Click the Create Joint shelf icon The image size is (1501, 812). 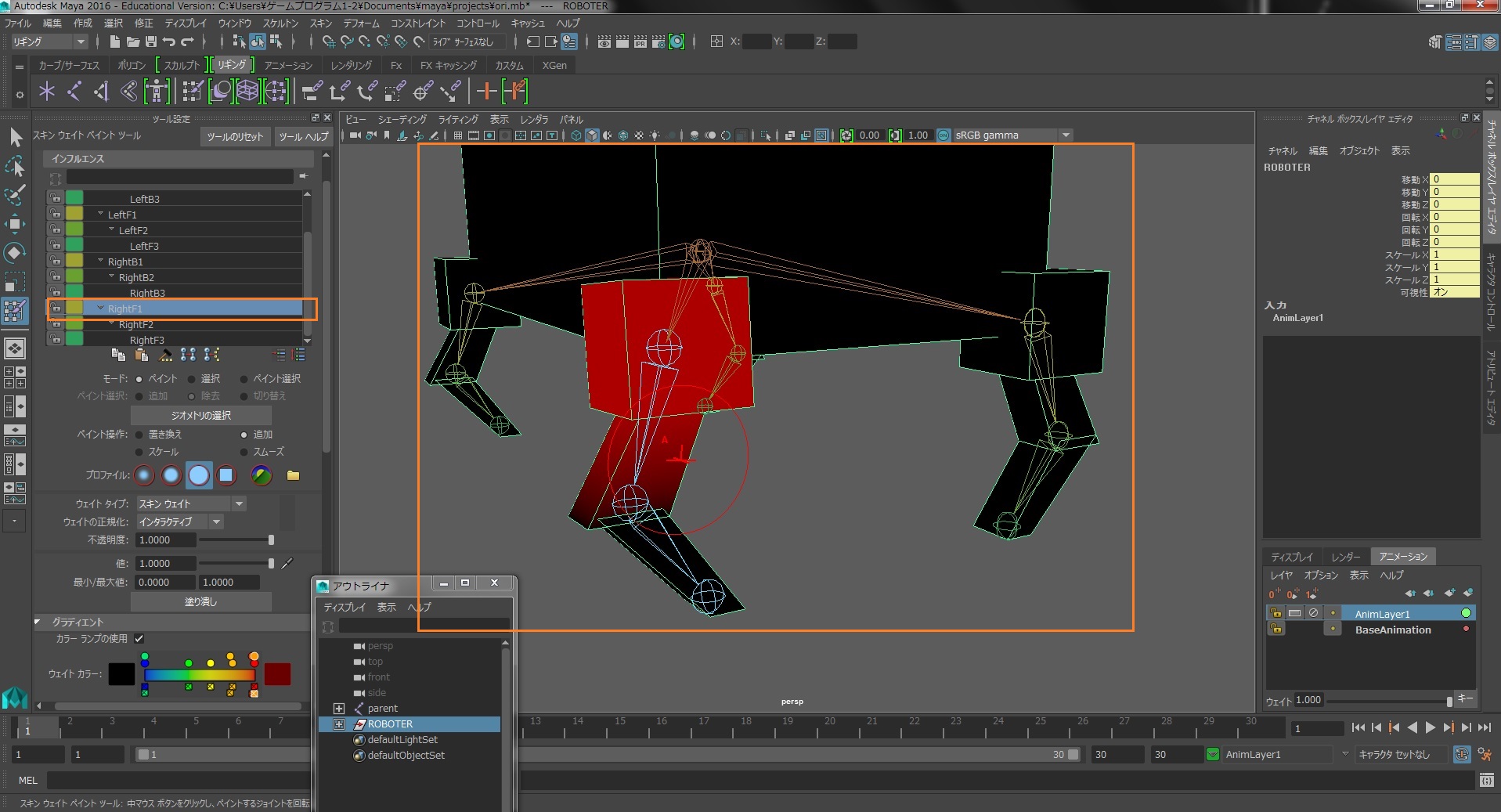[x=74, y=92]
